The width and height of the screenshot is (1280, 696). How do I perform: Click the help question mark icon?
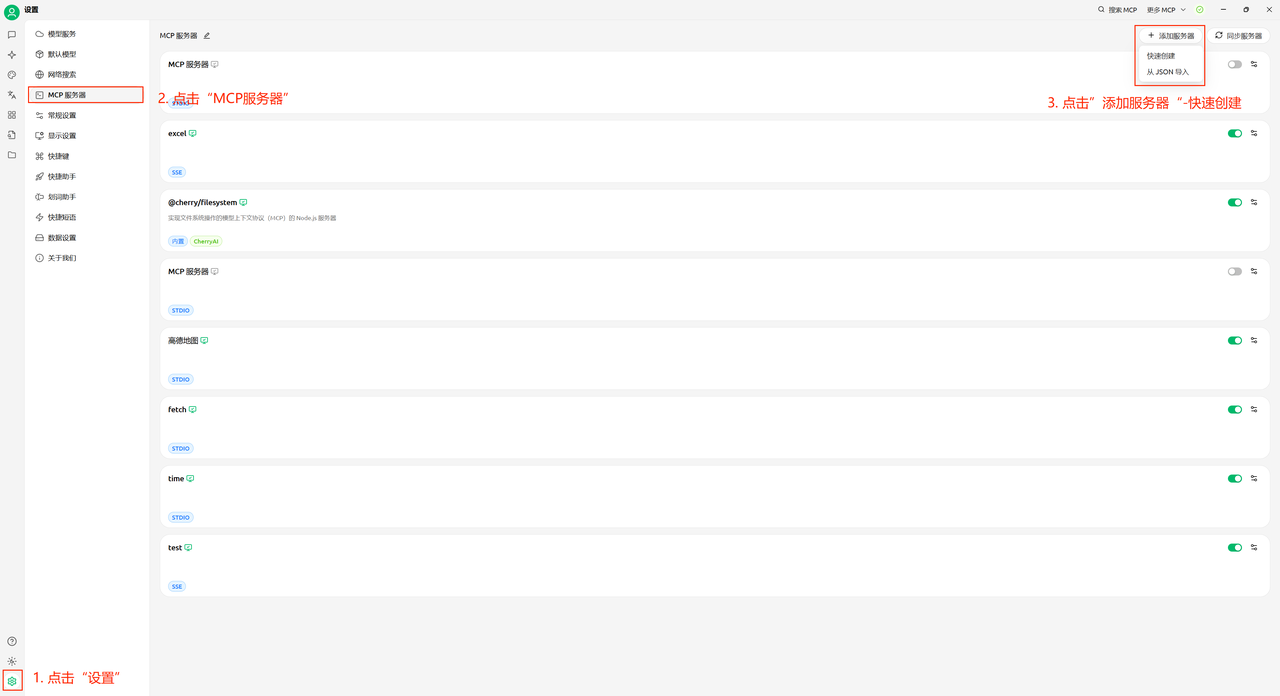coord(12,641)
